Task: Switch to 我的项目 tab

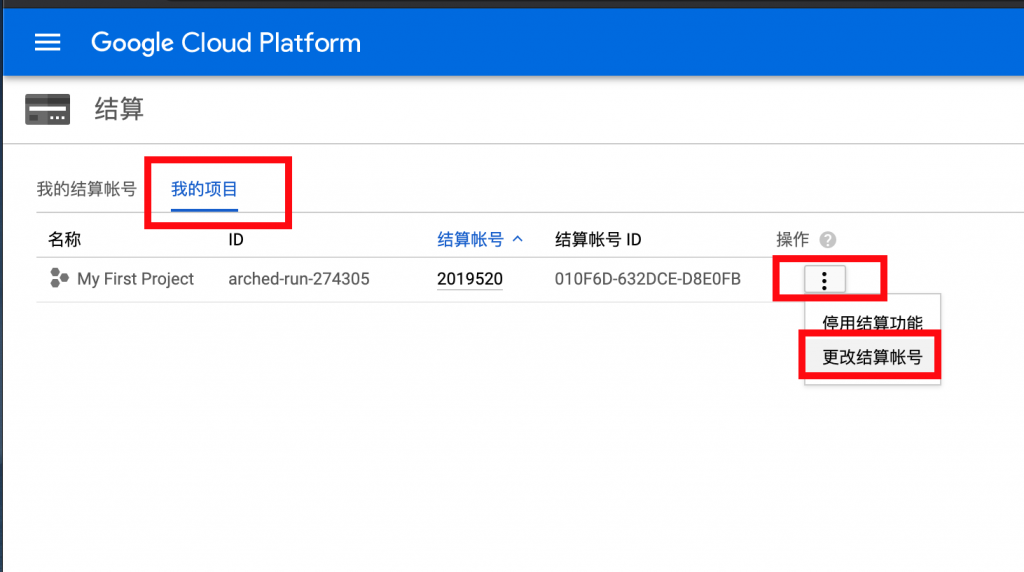Action: pyautogui.click(x=204, y=189)
